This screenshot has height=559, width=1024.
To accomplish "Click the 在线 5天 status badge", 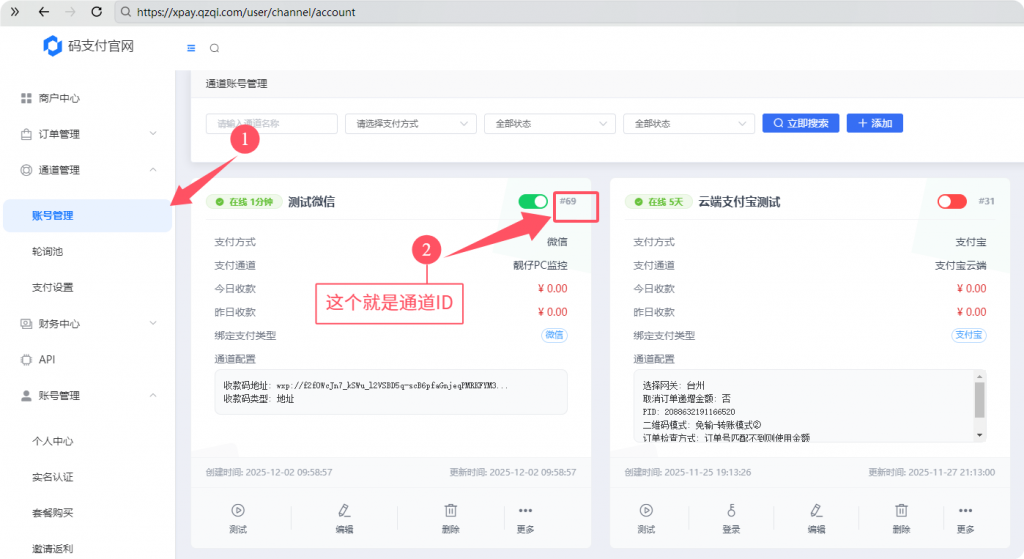I will pos(658,202).
